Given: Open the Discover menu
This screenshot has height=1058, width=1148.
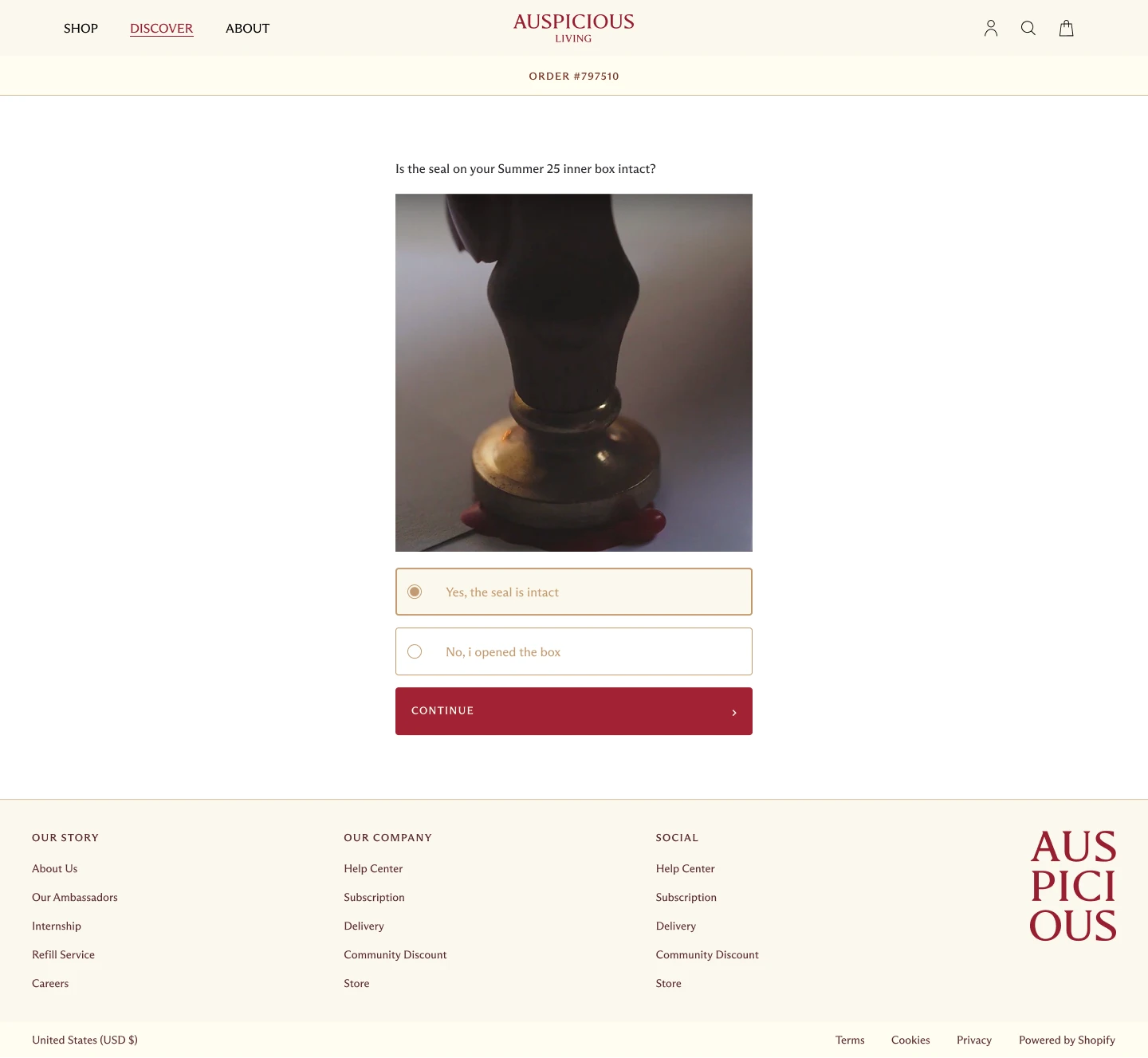Looking at the screenshot, I should pyautogui.click(x=162, y=29).
